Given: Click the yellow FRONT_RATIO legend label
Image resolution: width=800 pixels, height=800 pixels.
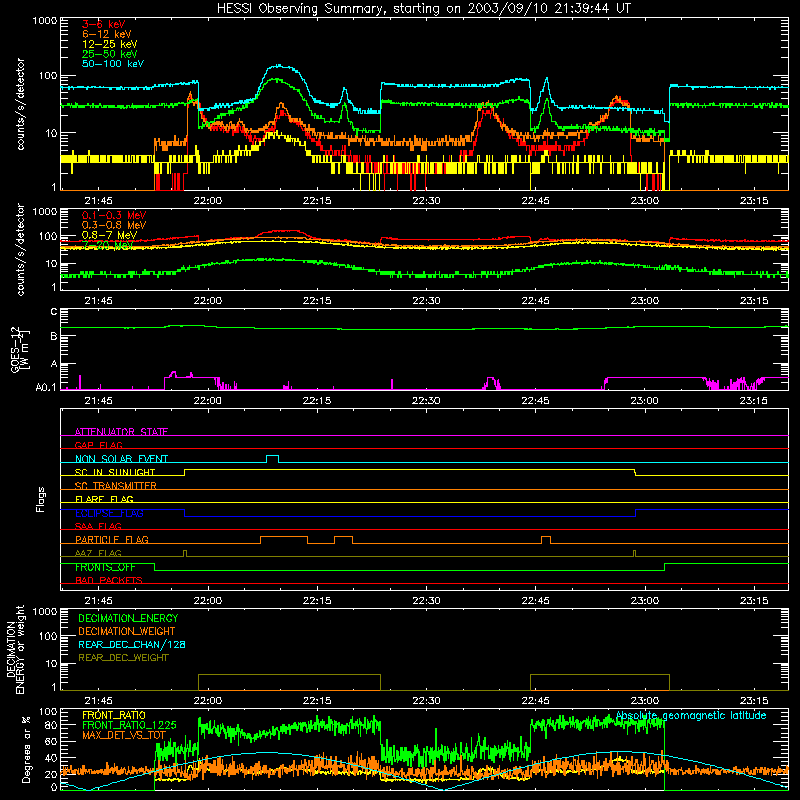Looking at the screenshot, I should pos(114,715).
